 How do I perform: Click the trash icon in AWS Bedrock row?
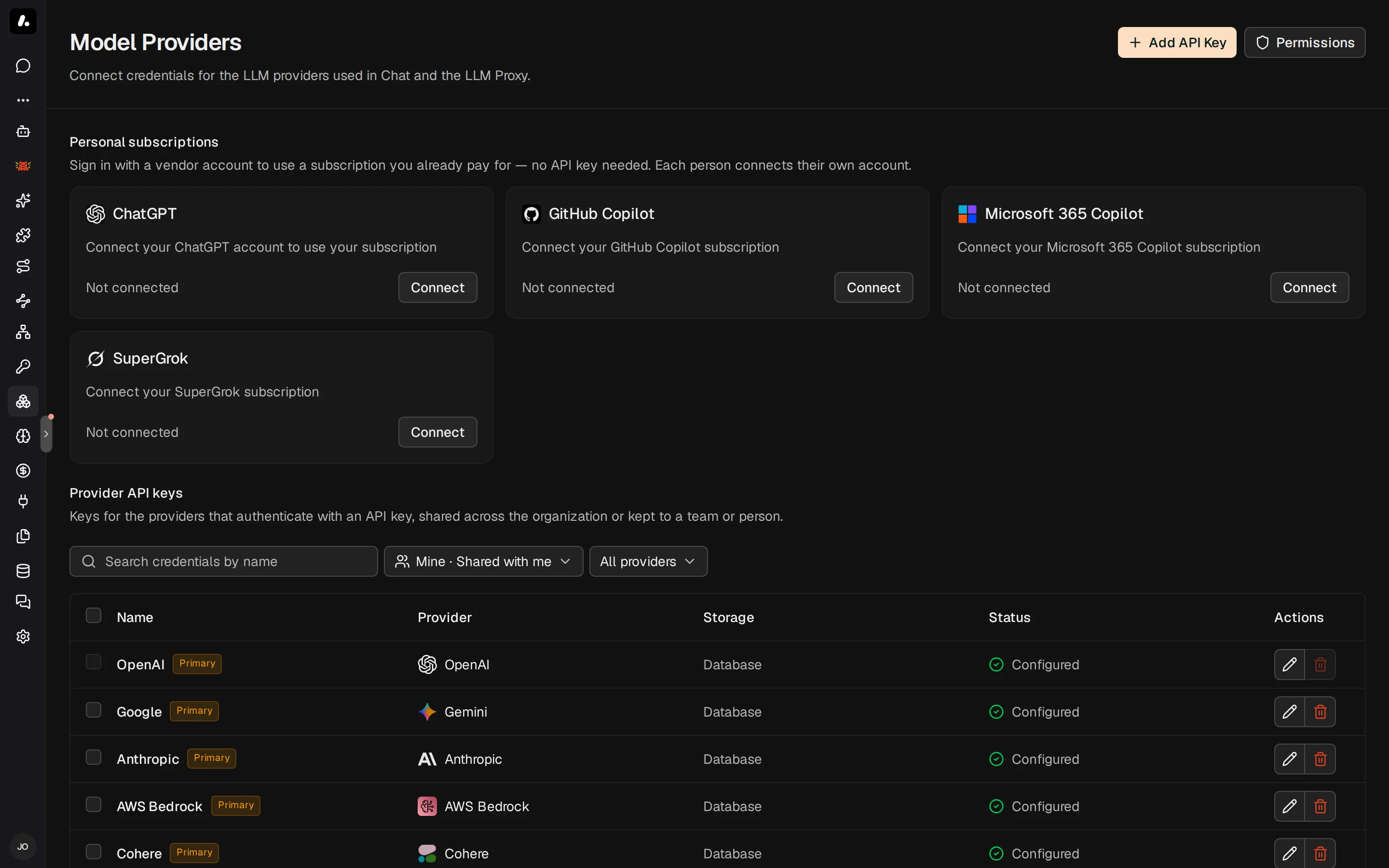pyautogui.click(x=1320, y=806)
